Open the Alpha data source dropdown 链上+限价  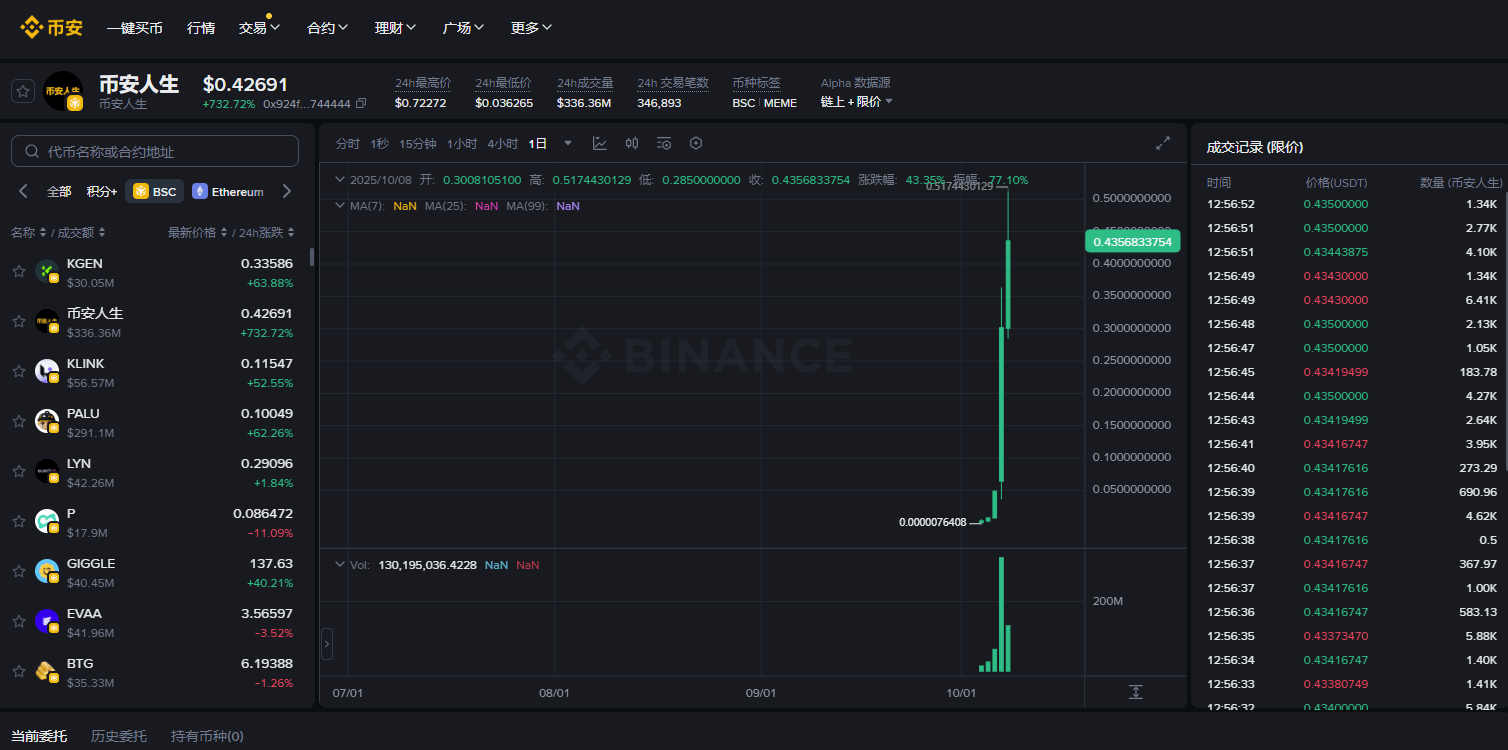click(x=856, y=102)
